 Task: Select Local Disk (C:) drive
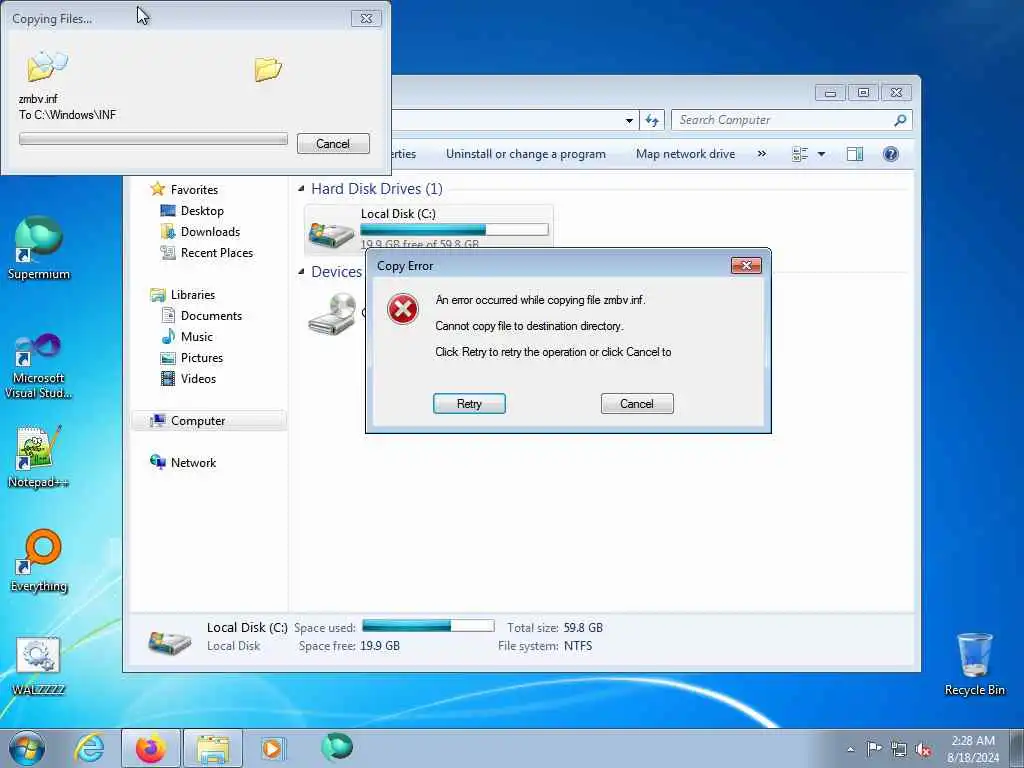coord(428,228)
